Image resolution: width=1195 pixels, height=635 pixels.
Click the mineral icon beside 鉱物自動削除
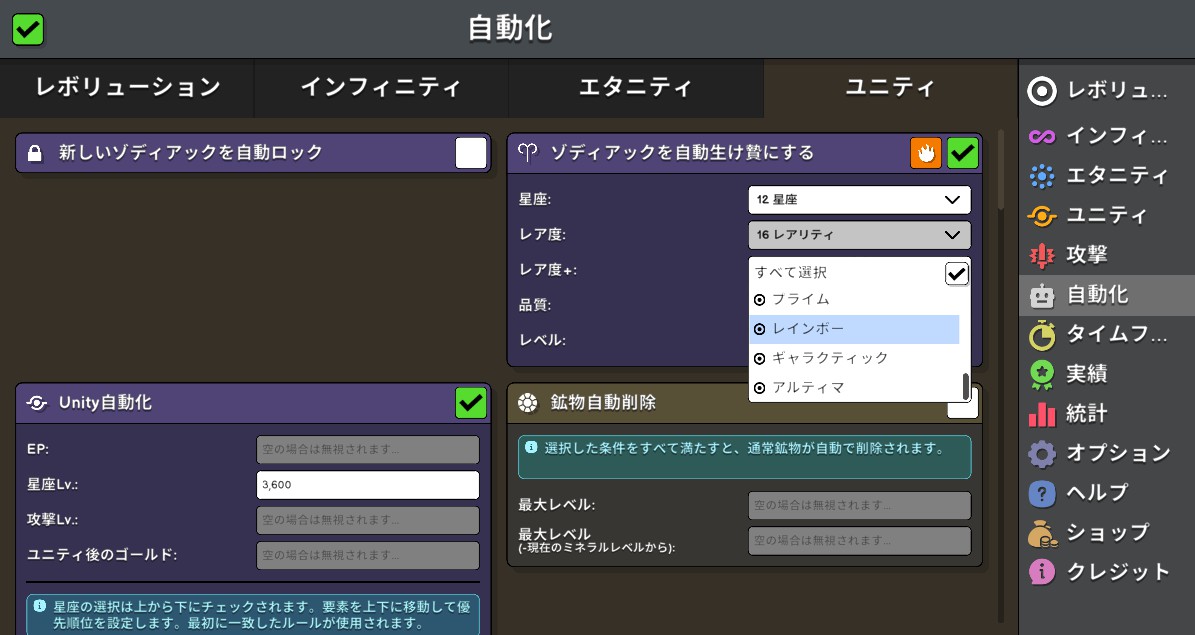click(x=527, y=403)
